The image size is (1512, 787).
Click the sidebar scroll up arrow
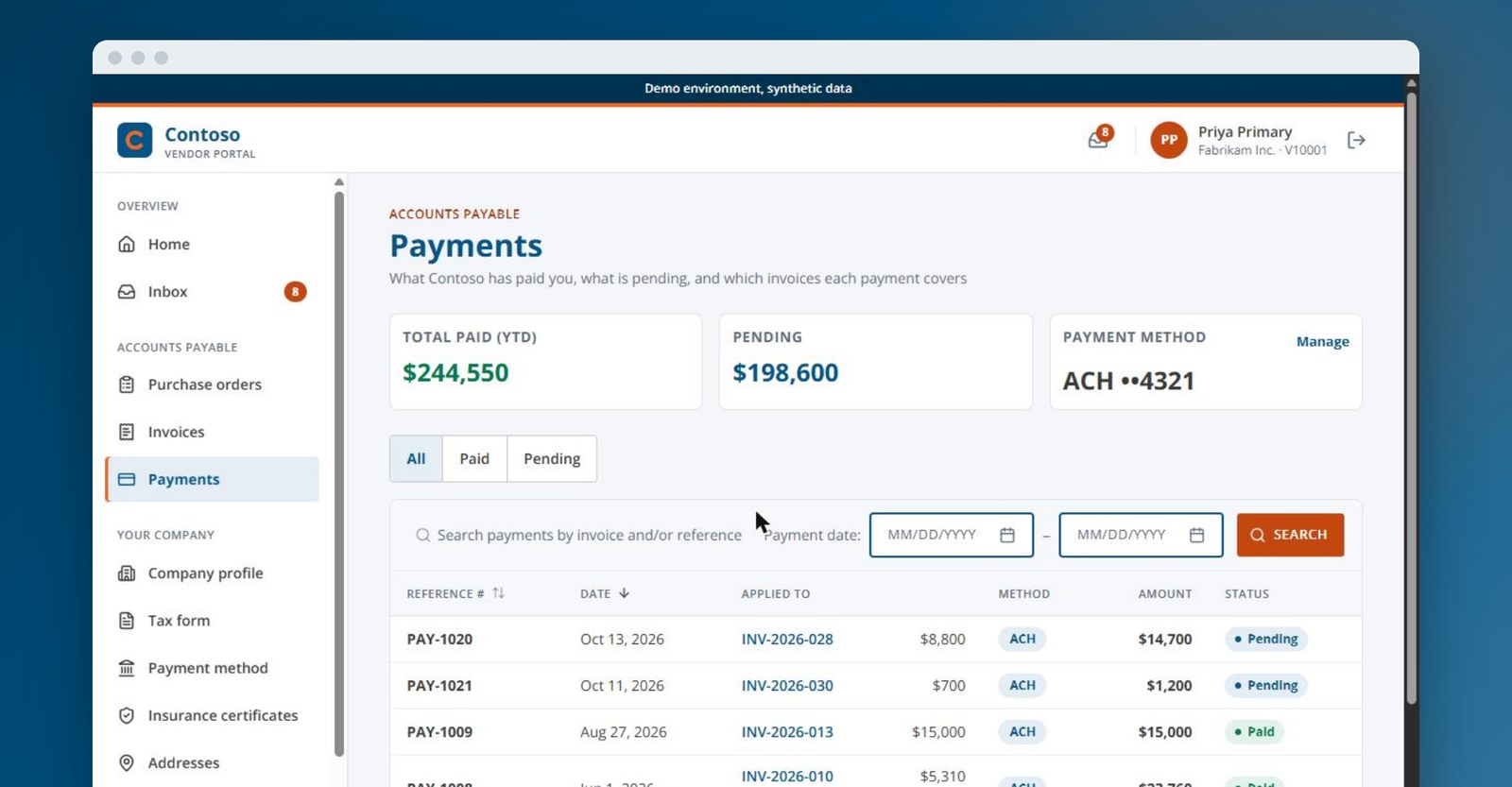coord(339,182)
